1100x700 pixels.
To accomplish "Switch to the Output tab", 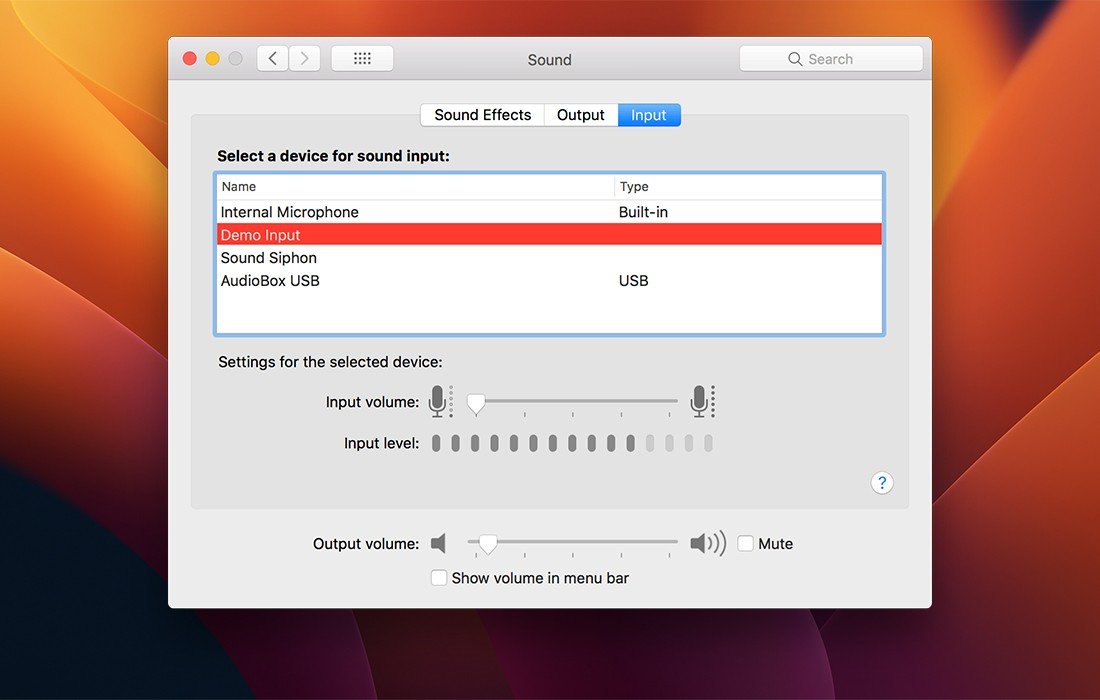I will [x=580, y=115].
